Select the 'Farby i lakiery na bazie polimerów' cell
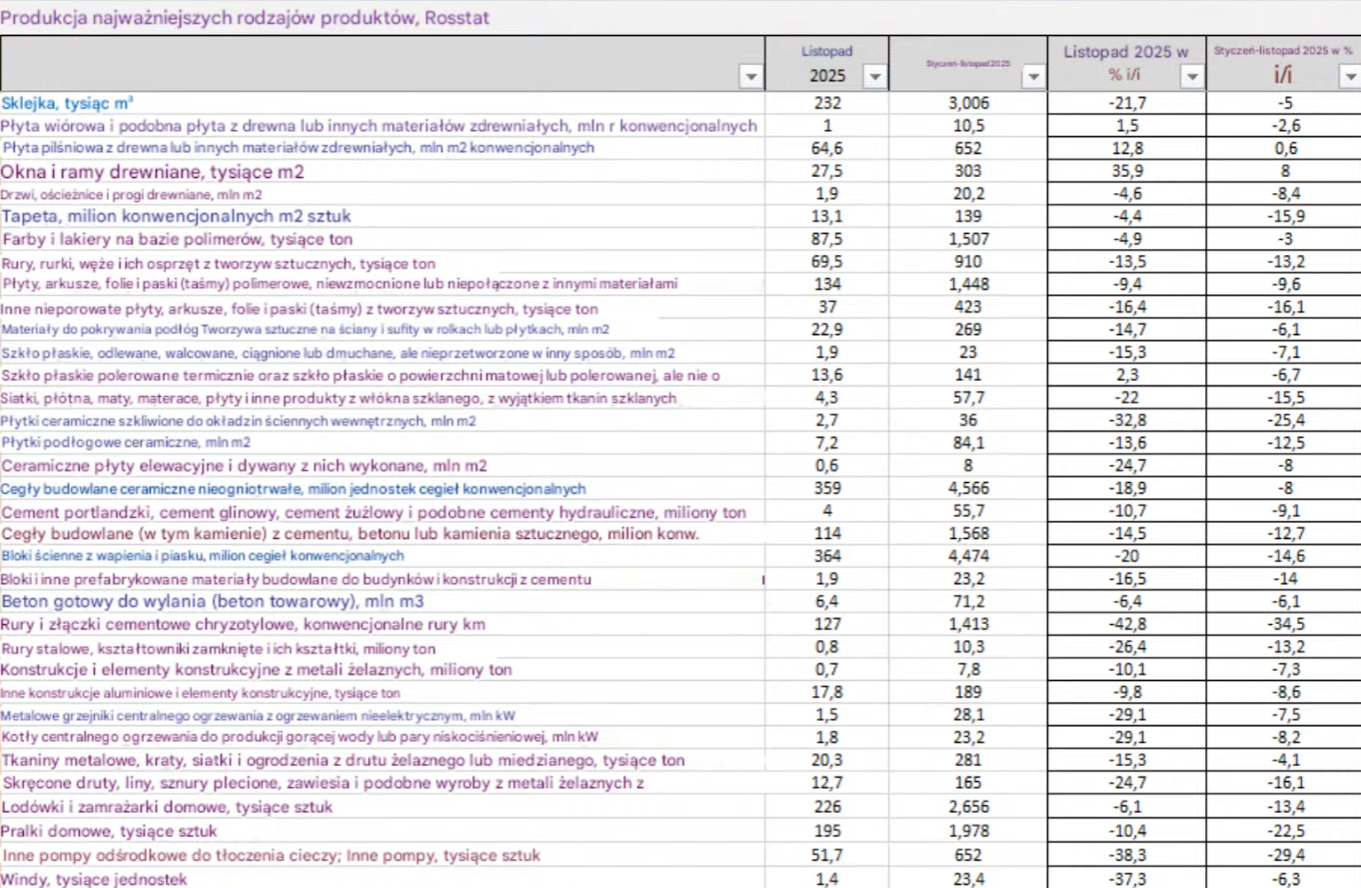 tap(177, 239)
